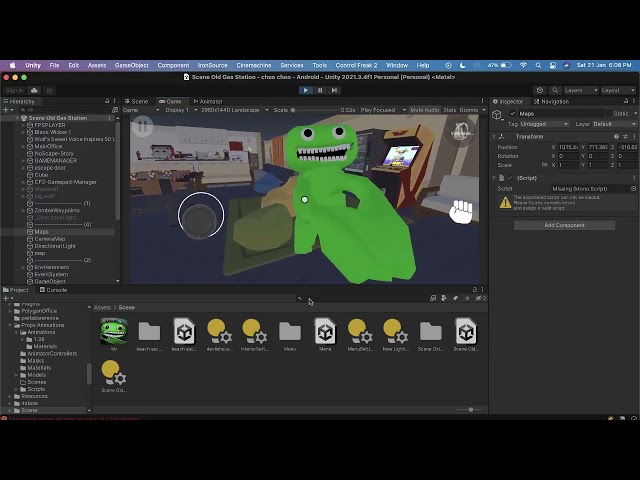Open the Unity search magnifier in the toolbar
This screenshot has height=480, width=640.
[x=555, y=90]
